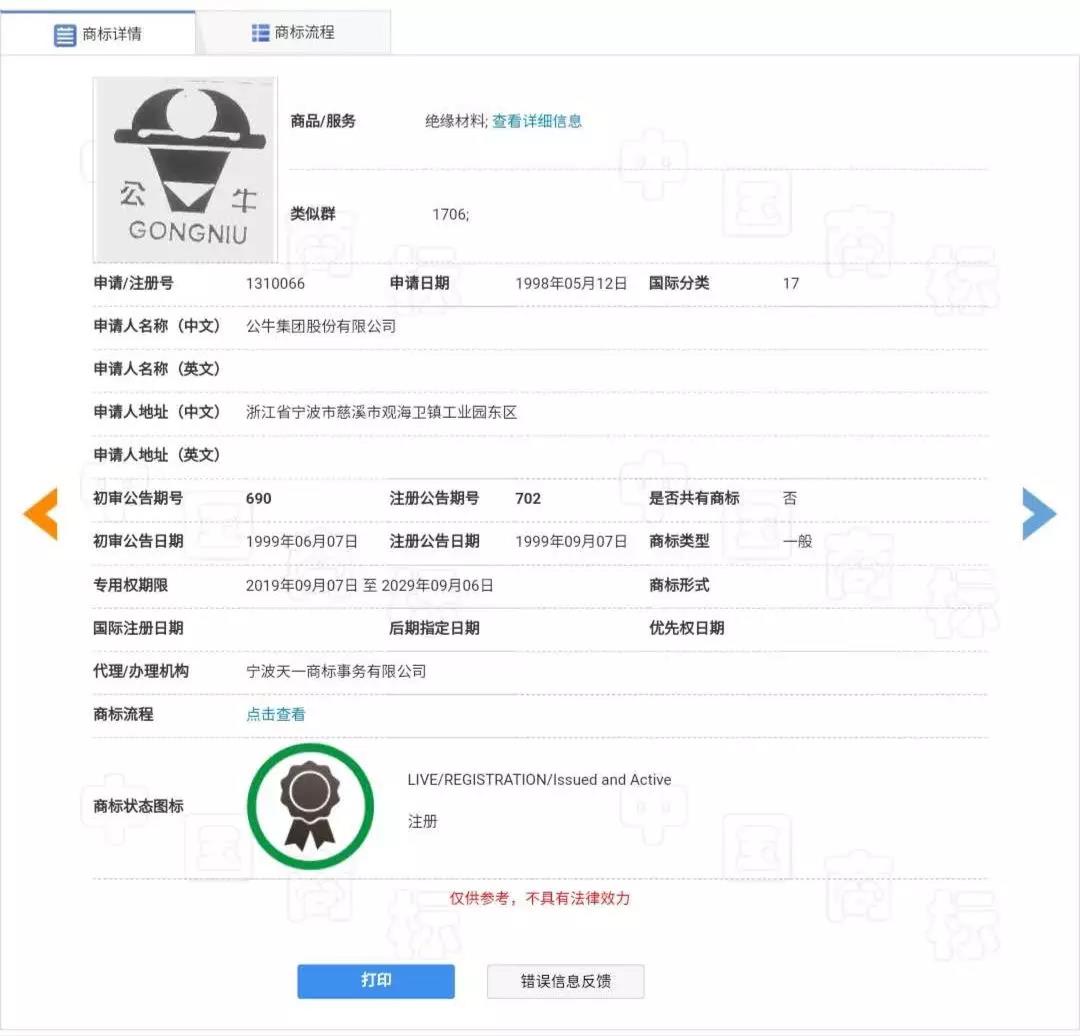Viewport: 1080px width, 1036px height.
Task: Select international class value 17
Action: (791, 283)
